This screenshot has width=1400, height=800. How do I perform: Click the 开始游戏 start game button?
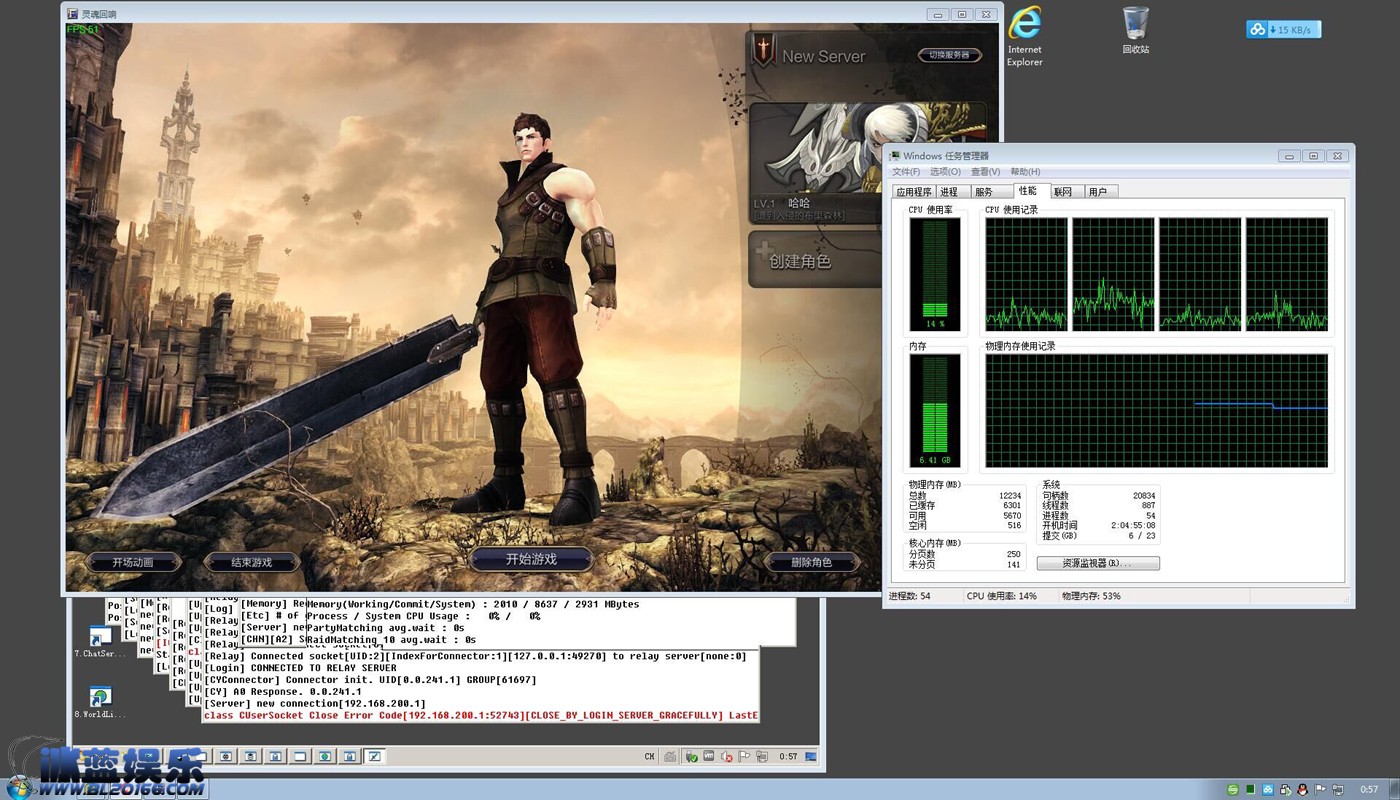(x=531, y=559)
